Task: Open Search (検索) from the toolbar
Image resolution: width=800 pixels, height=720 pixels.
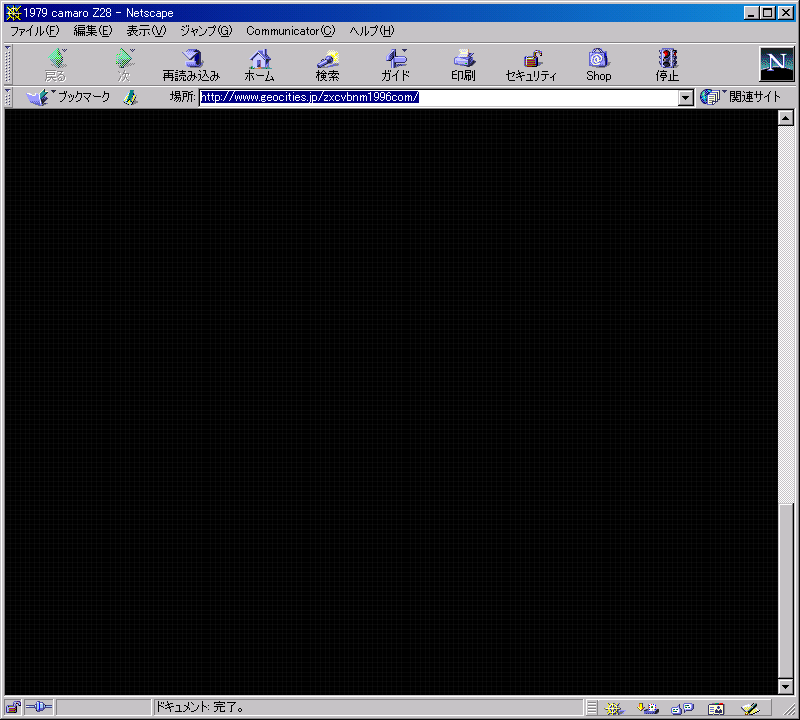Action: (327, 65)
